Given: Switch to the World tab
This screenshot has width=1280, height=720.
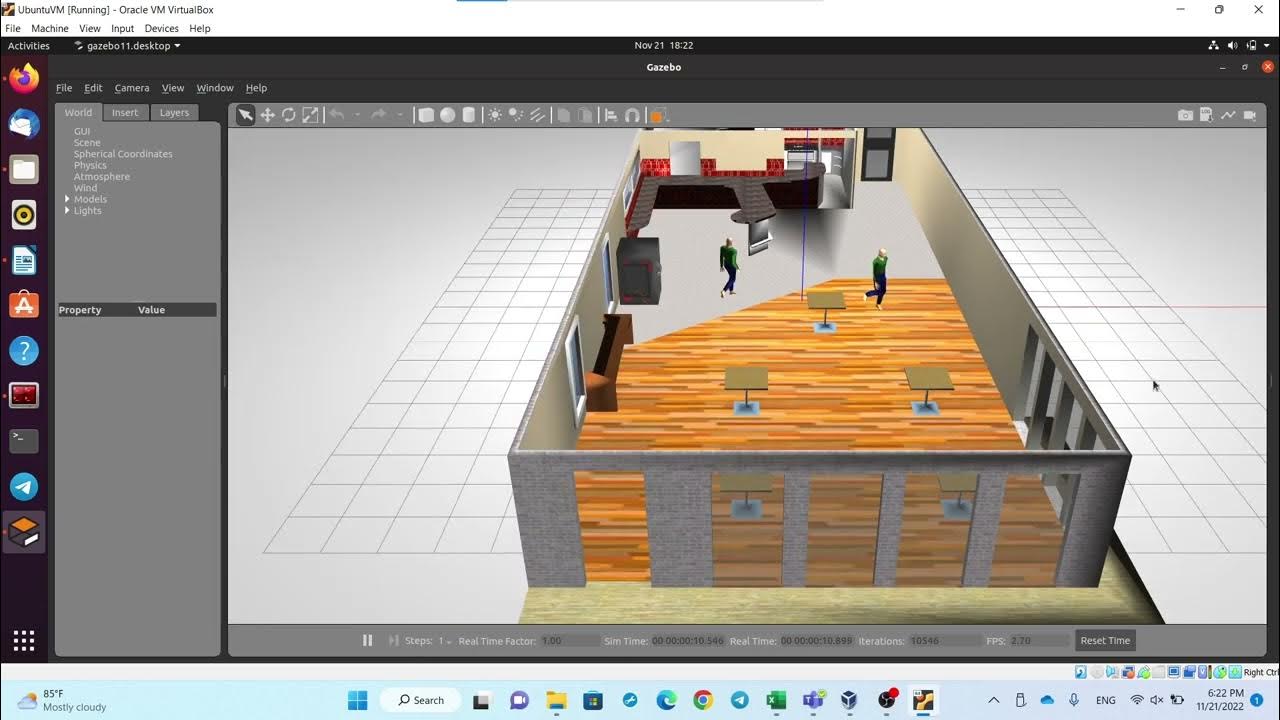Looking at the screenshot, I should tap(78, 113).
